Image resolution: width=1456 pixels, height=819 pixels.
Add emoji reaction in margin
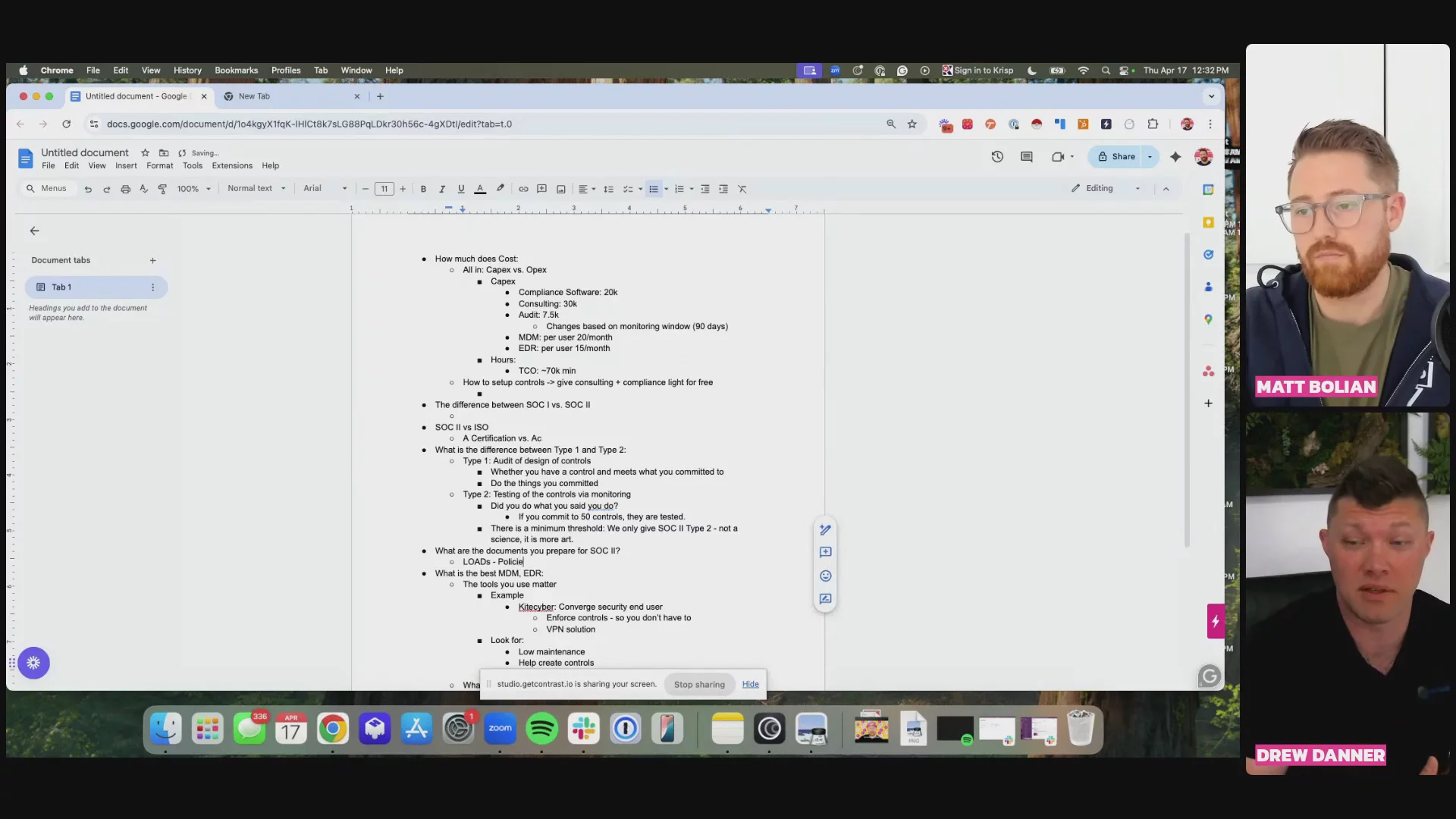(x=826, y=576)
